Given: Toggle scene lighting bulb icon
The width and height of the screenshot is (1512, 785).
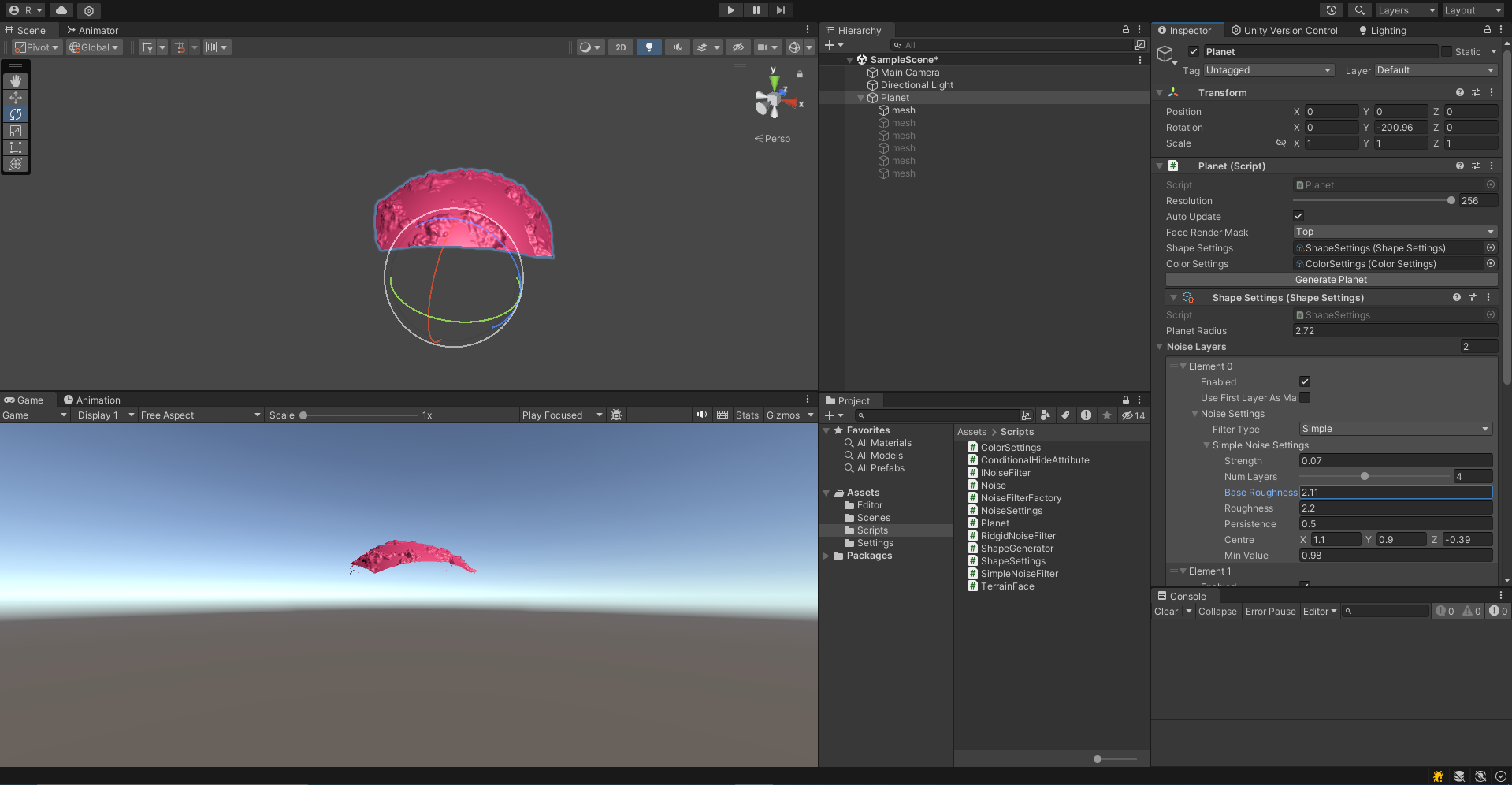Looking at the screenshot, I should [x=648, y=47].
